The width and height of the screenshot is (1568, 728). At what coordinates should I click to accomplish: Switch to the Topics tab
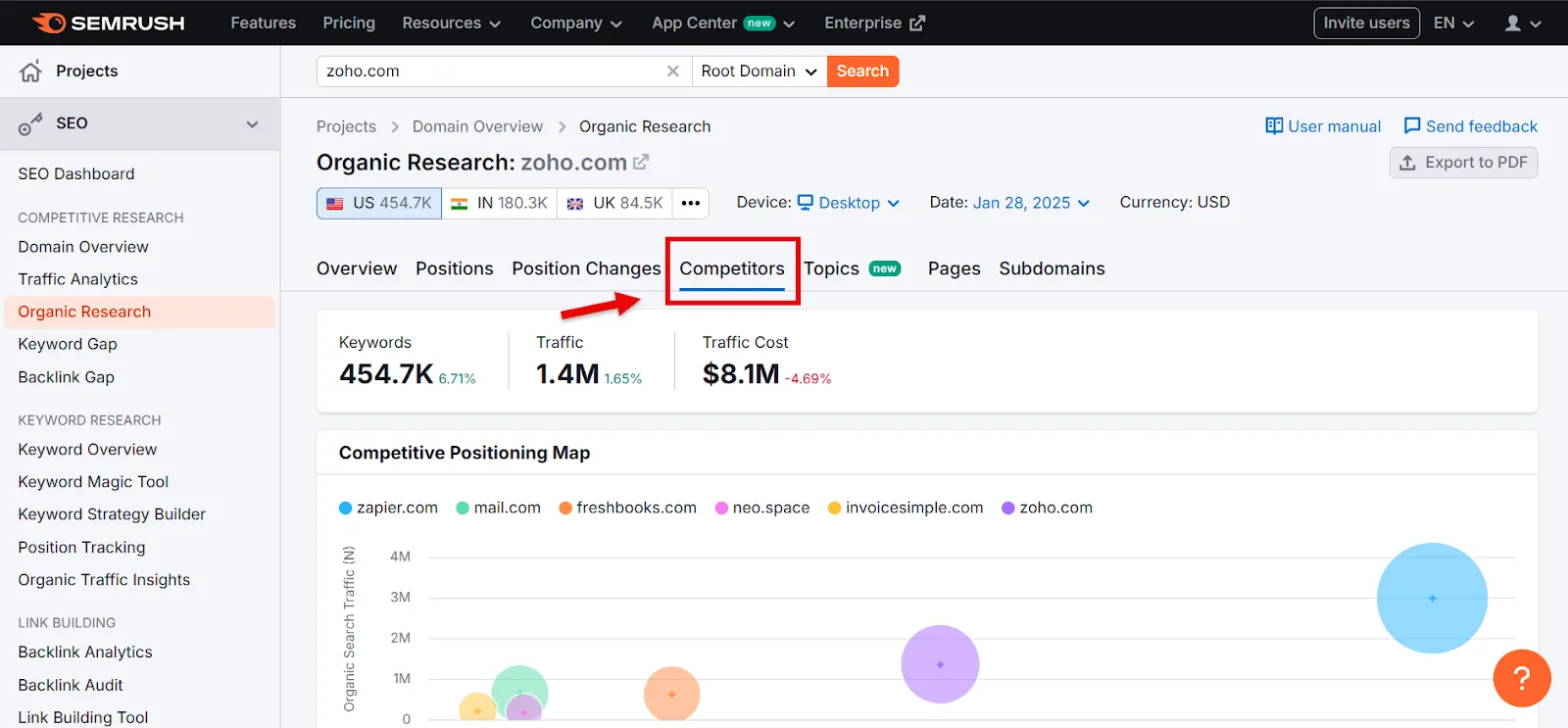coord(852,268)
